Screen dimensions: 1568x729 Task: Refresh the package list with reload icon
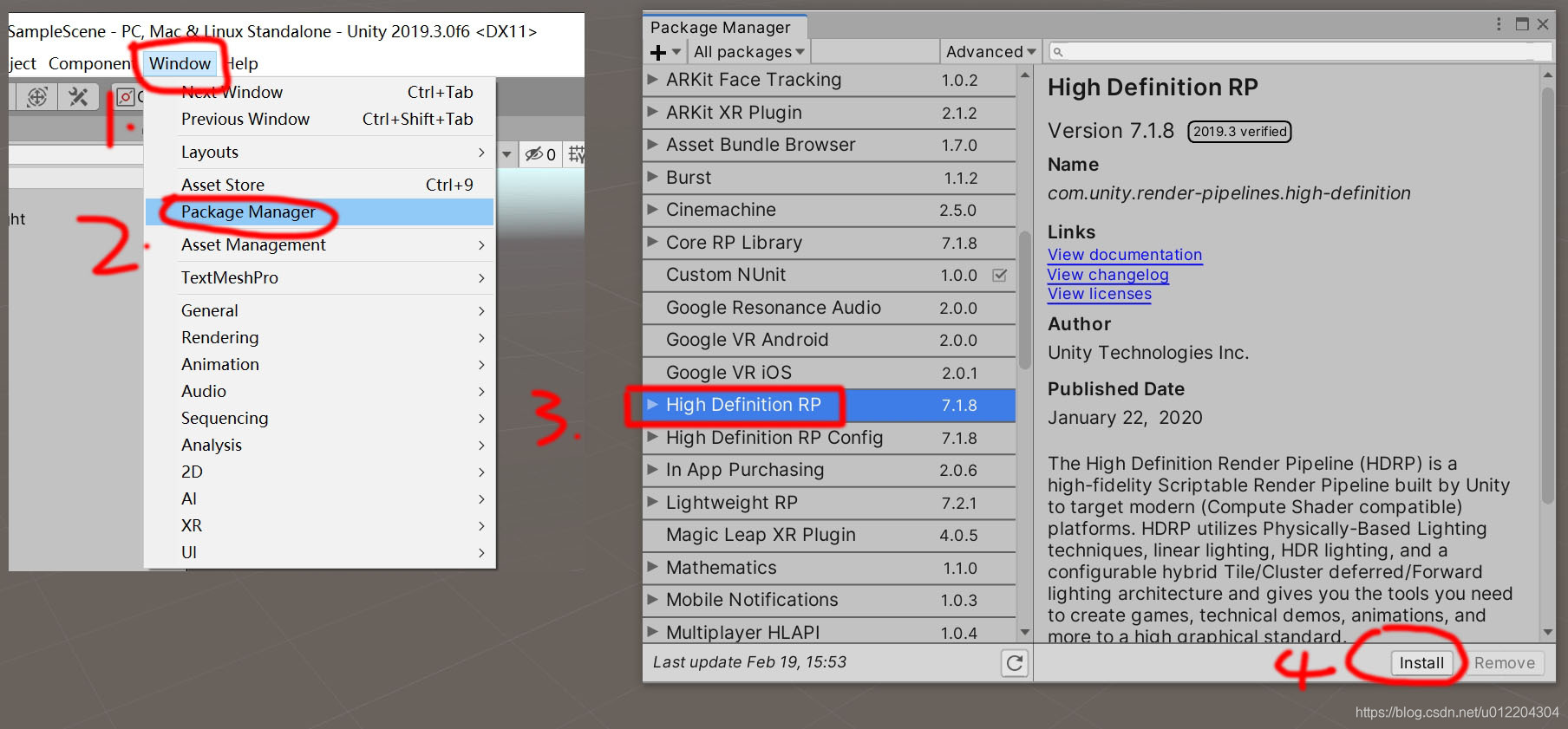click(1015, 663)
